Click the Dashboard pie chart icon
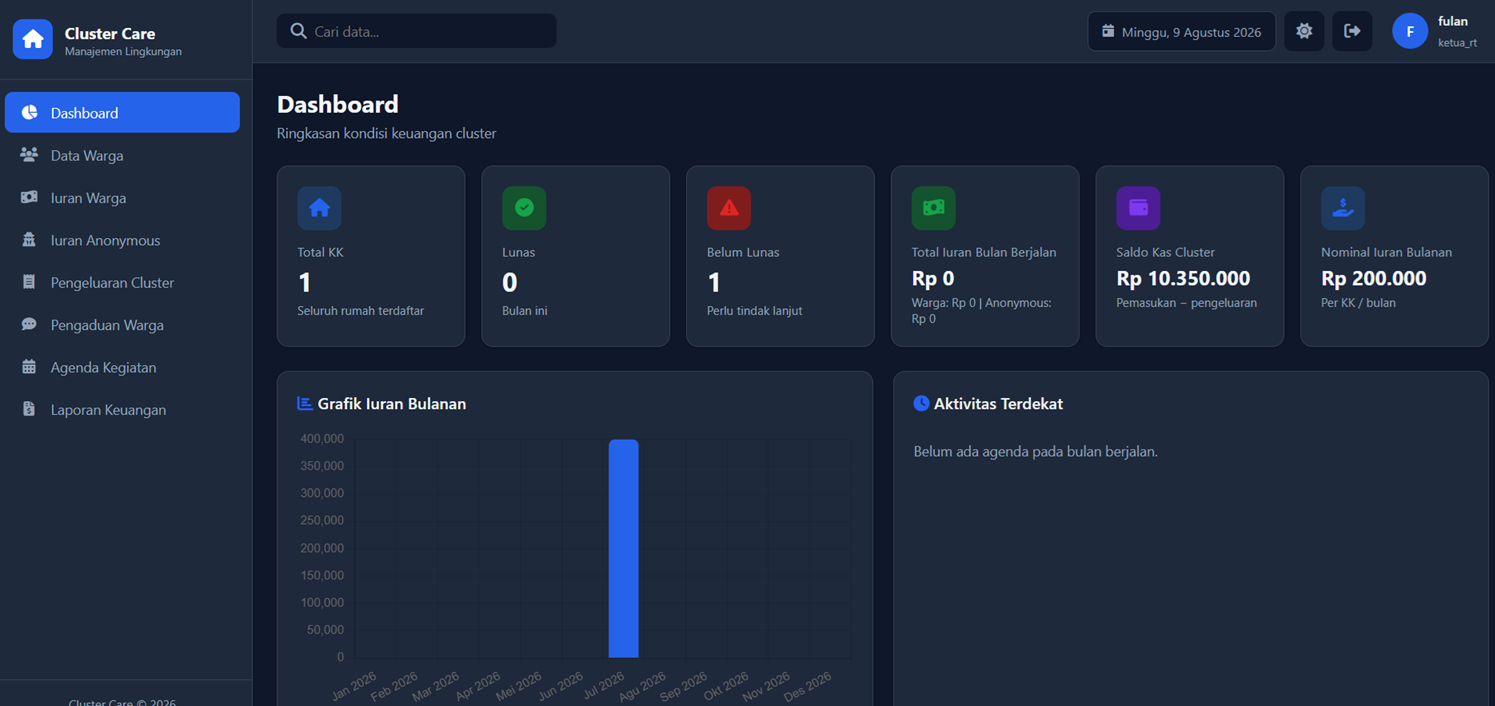Screen dimensions: 1495x706 [x=29, y=112]
